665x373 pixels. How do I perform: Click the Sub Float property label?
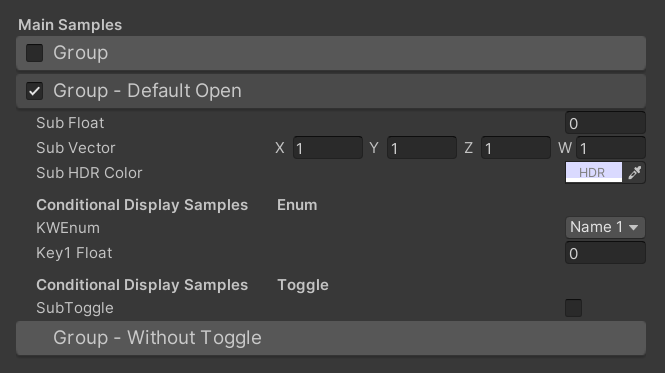[70, 123]
